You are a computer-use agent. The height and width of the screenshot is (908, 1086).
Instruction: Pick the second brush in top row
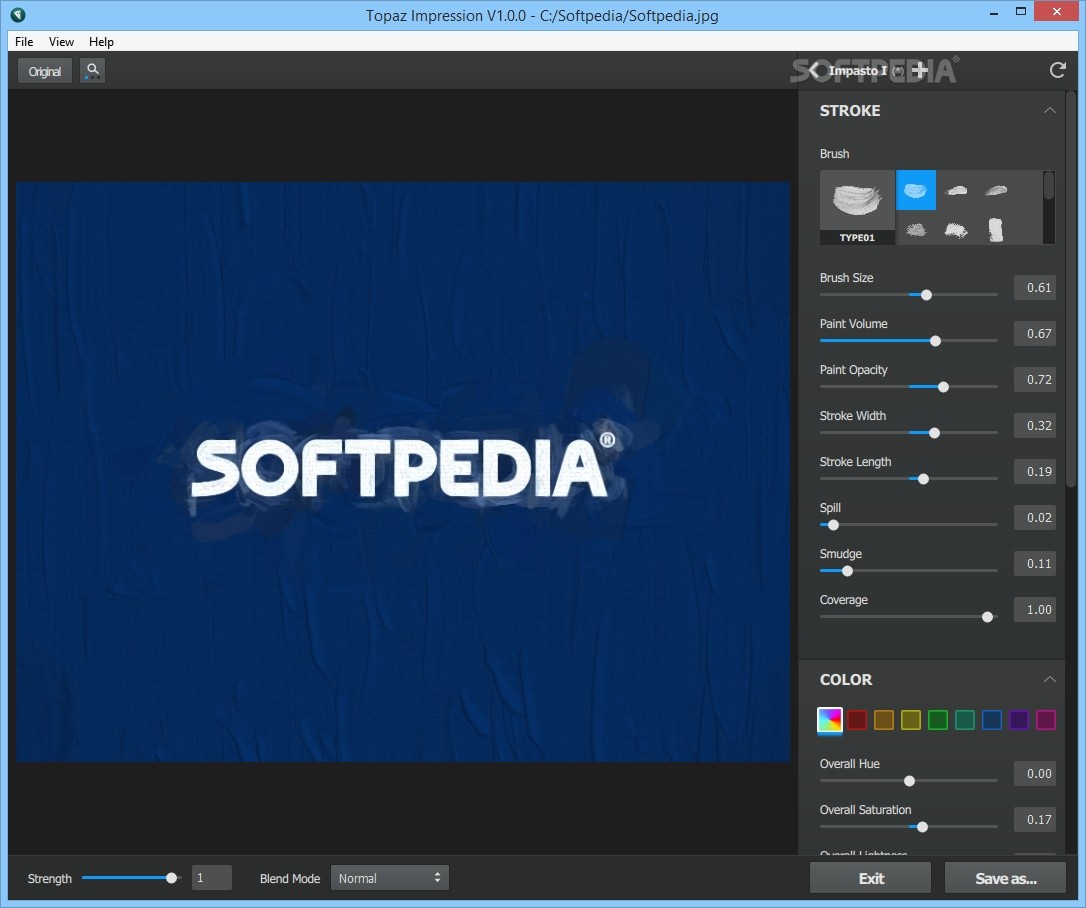point(956,190)
